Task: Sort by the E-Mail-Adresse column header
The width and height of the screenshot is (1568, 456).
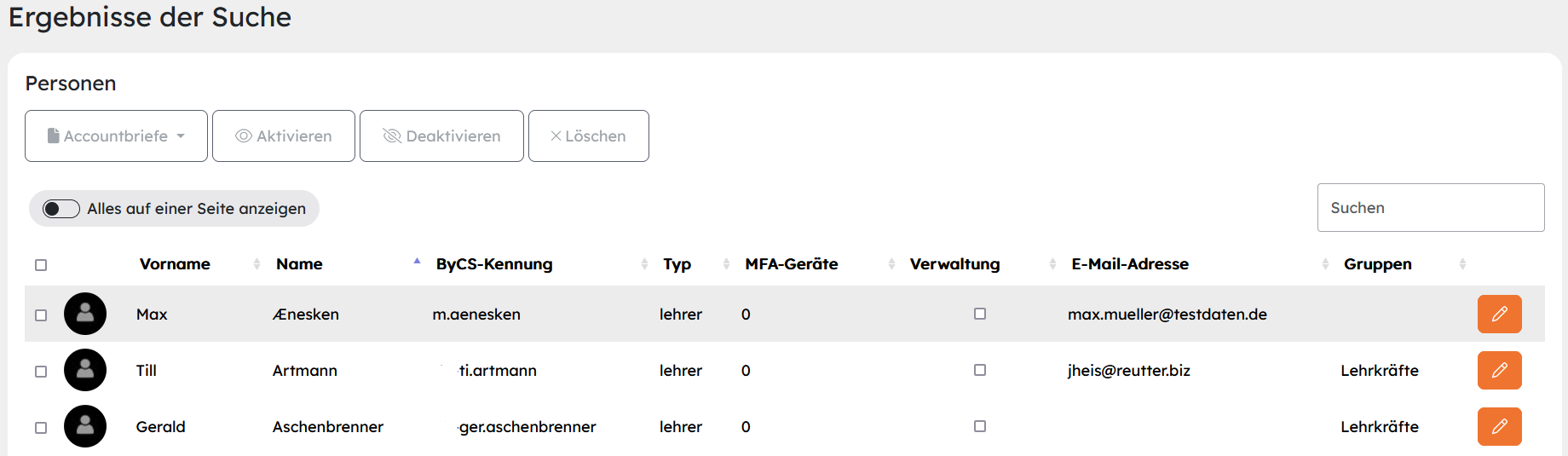Action: pos(1130,264)
